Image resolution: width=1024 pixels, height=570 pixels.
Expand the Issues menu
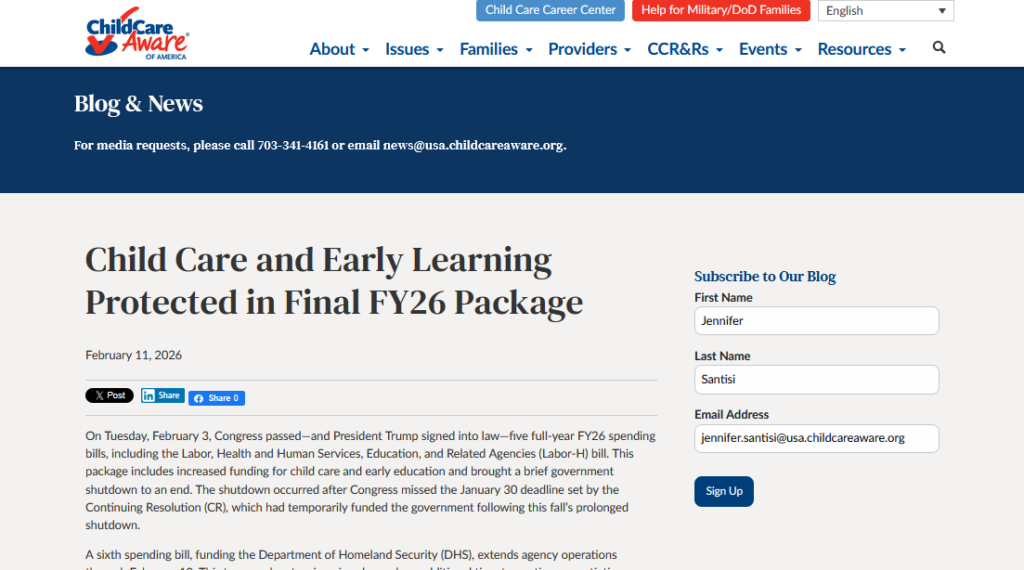414,49
